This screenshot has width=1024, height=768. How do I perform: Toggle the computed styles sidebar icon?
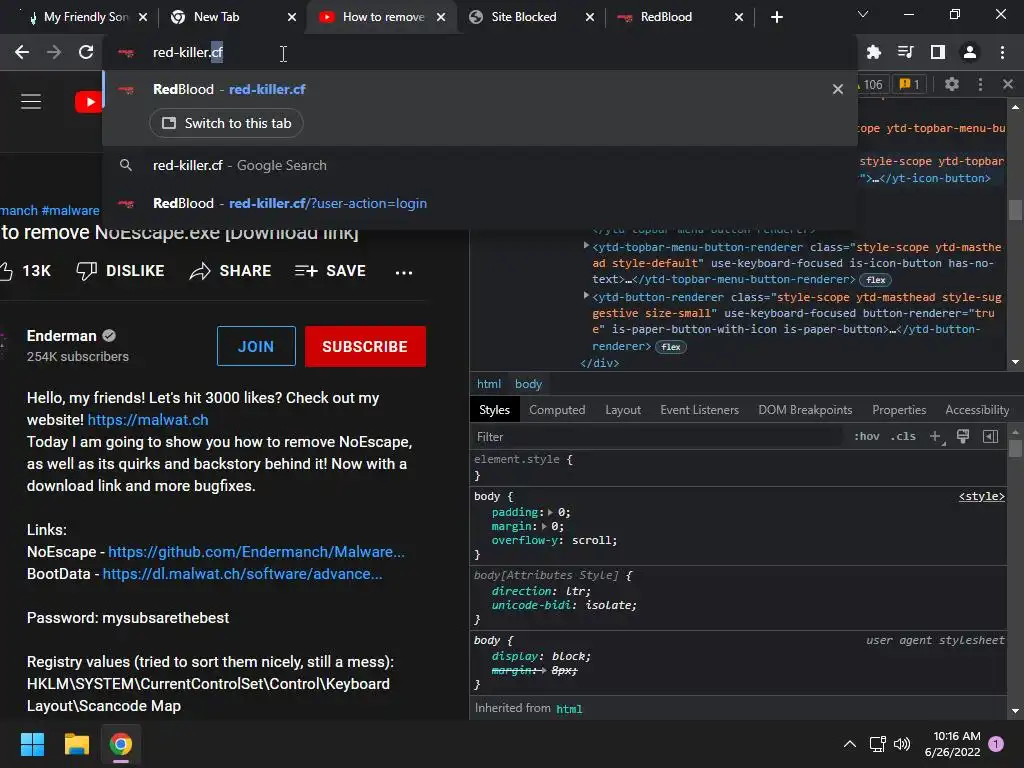[990, 437]
